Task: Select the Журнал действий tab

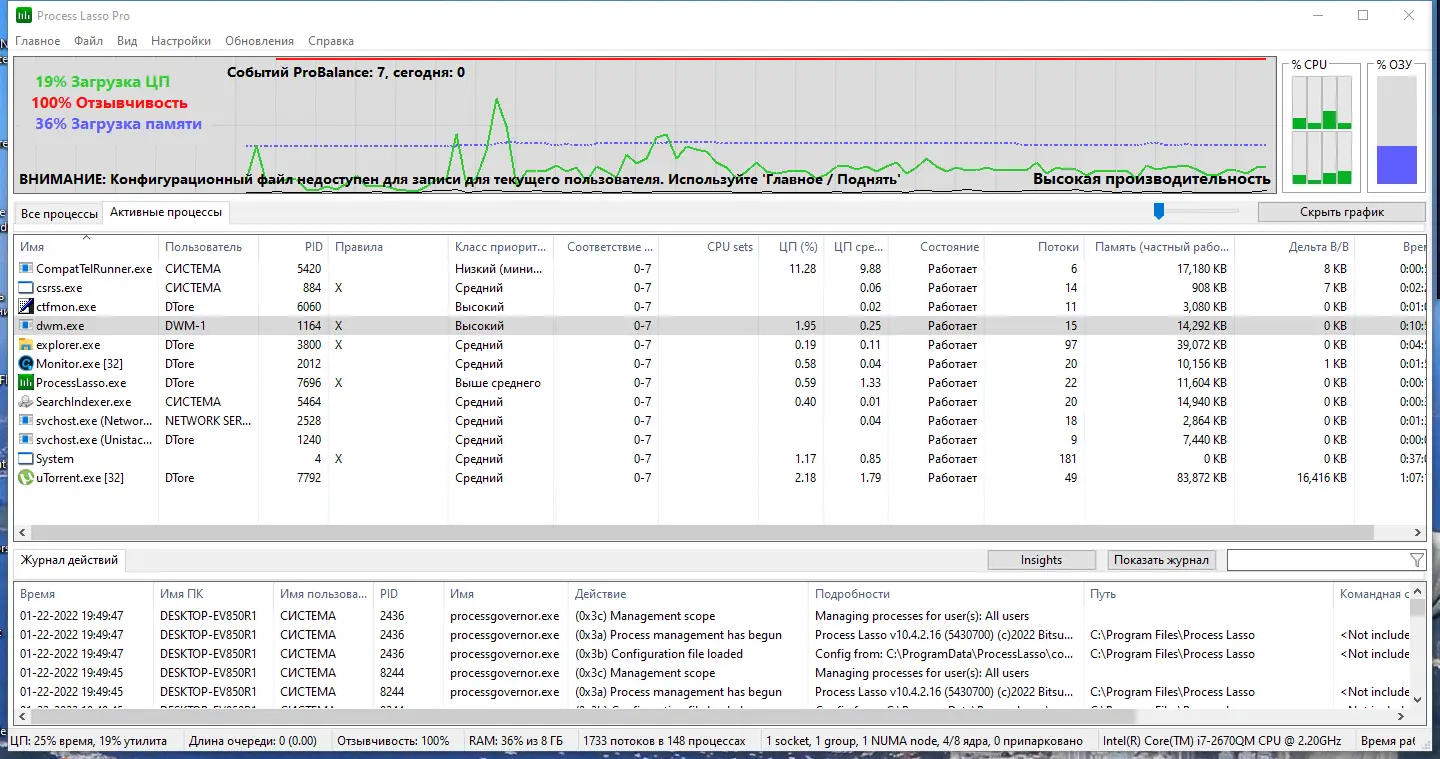Action: (69, 560)
